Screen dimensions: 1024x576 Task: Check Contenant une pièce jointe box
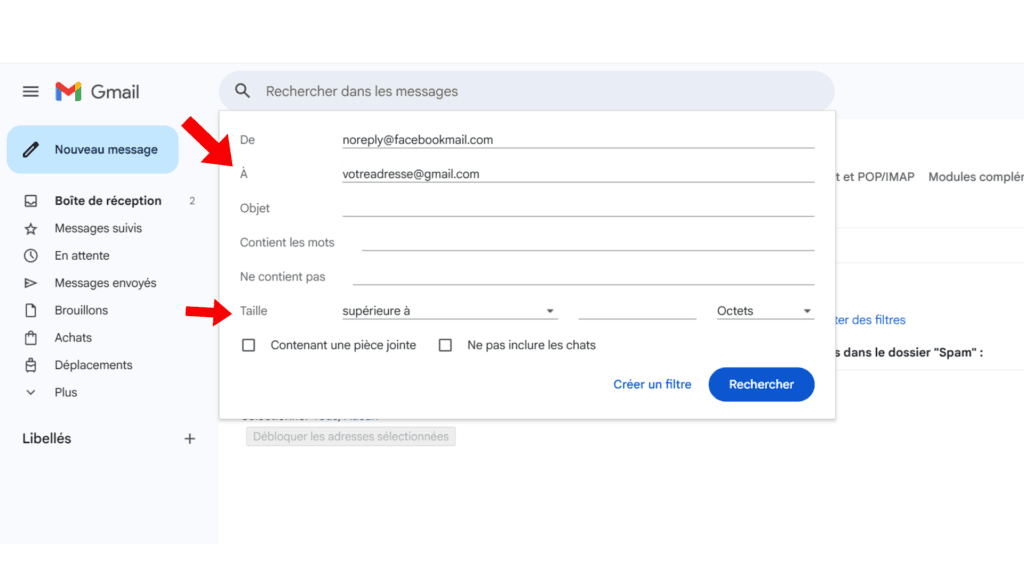click(x=249, y=345)
